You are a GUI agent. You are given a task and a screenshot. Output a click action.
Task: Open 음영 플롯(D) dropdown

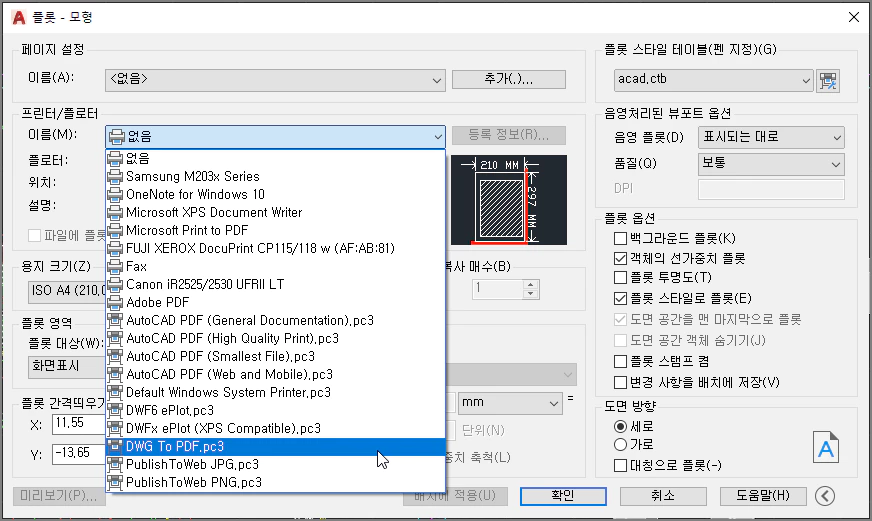pos(771,137)
